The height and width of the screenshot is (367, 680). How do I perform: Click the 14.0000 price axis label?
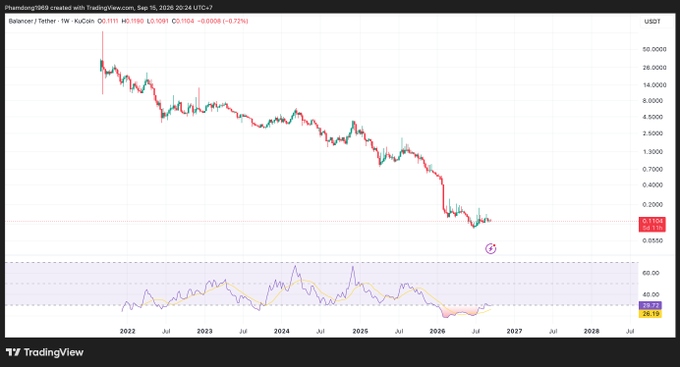point(654,85)
